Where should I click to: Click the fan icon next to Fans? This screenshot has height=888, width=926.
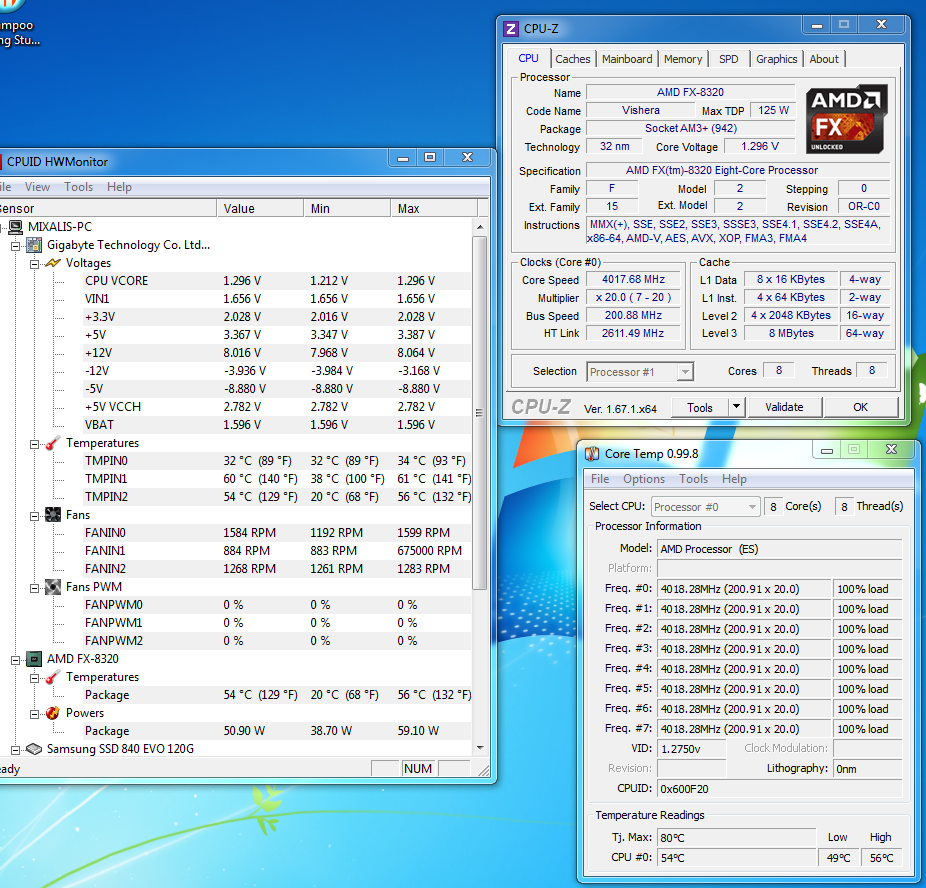pyautogui.click(x=53, y=515)
